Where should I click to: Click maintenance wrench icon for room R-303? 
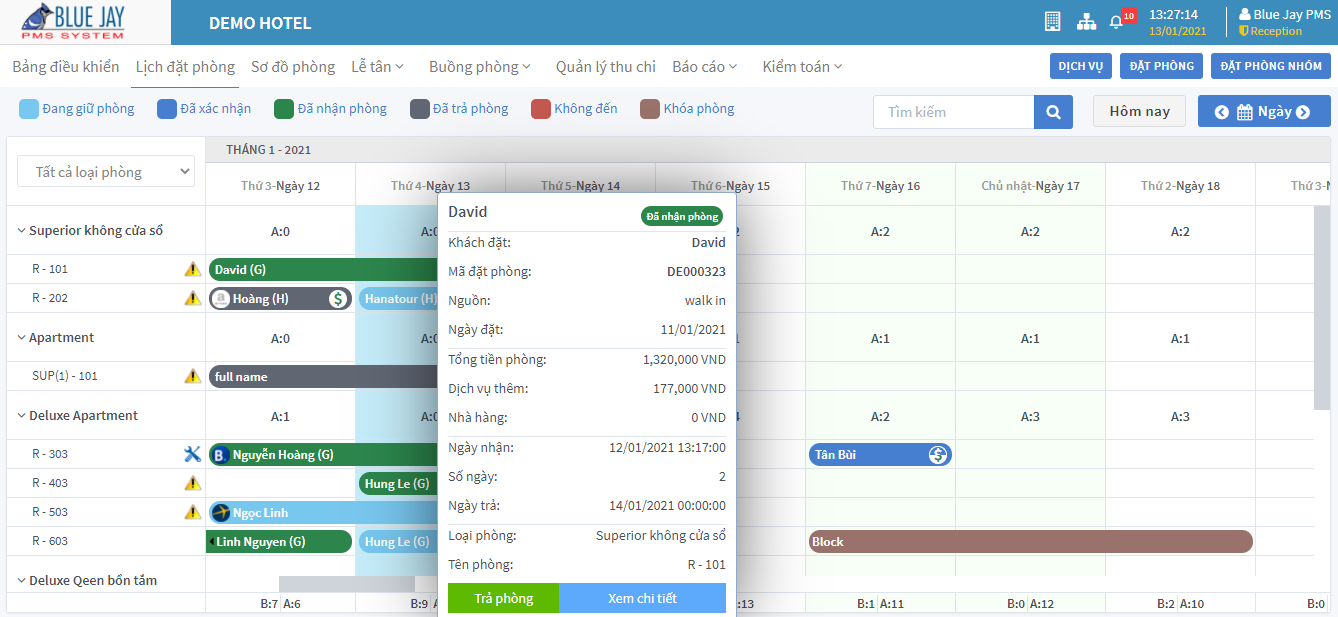click(192, 455)
